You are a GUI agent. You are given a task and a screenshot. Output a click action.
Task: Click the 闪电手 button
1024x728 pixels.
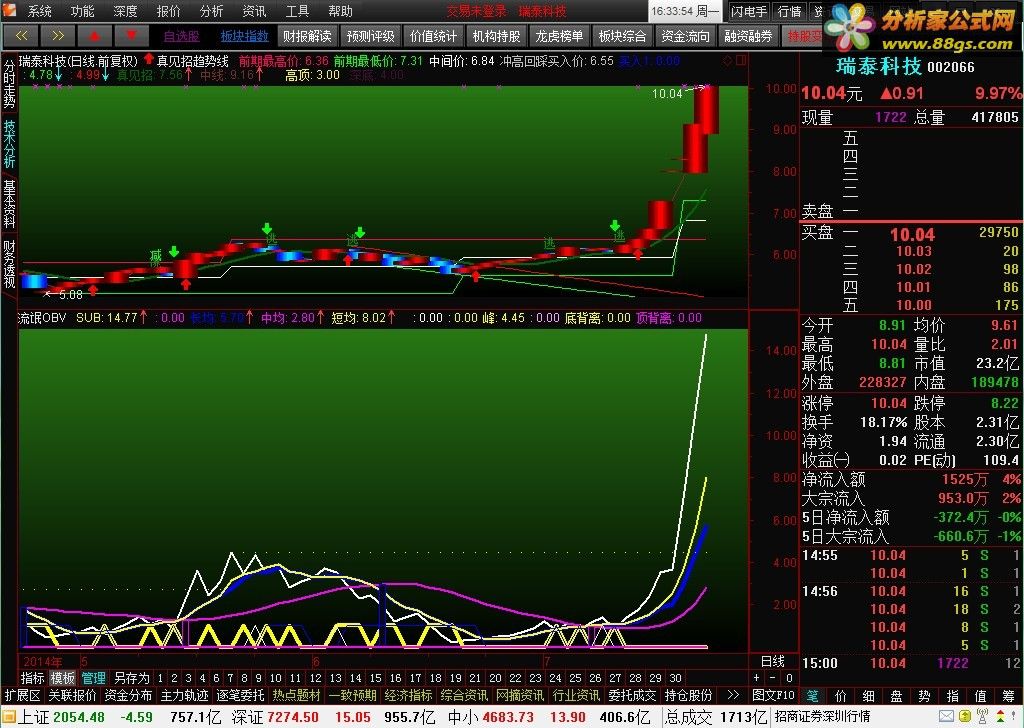(x=749, y=11)
